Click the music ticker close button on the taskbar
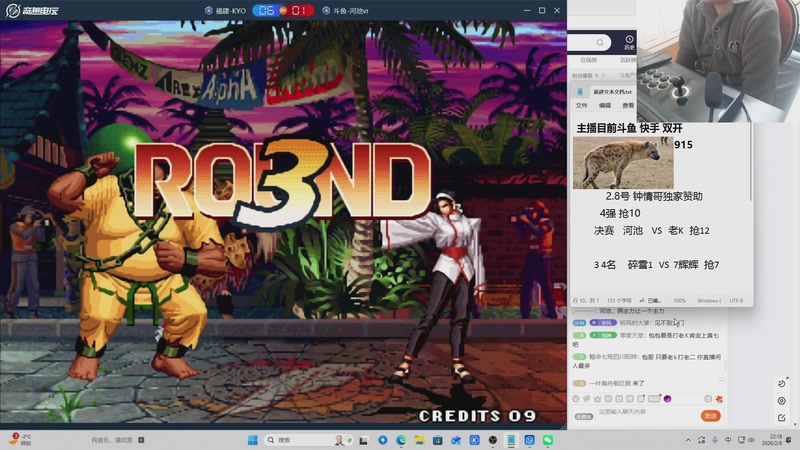The image size is (800, 450). [x=141, y=440]
